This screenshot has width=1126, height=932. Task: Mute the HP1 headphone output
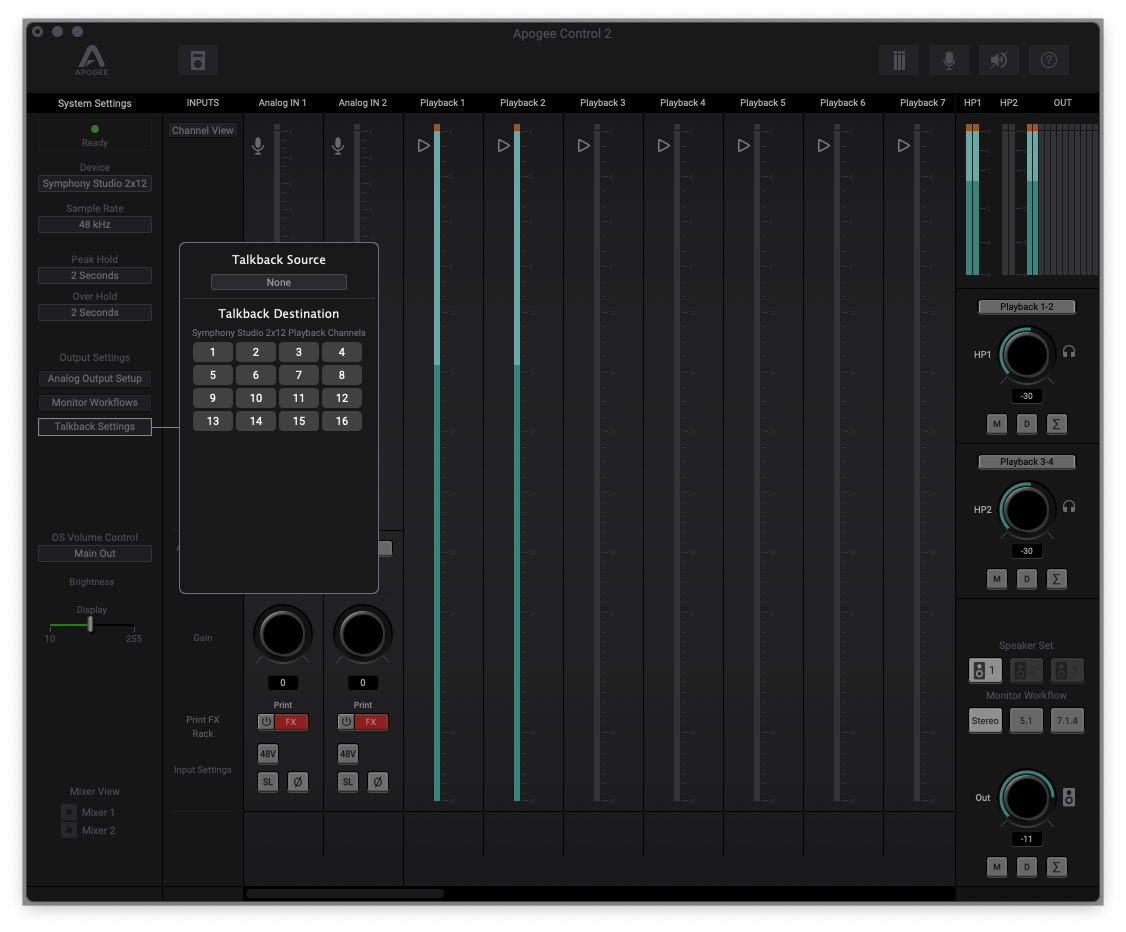[x=996, y=424]
